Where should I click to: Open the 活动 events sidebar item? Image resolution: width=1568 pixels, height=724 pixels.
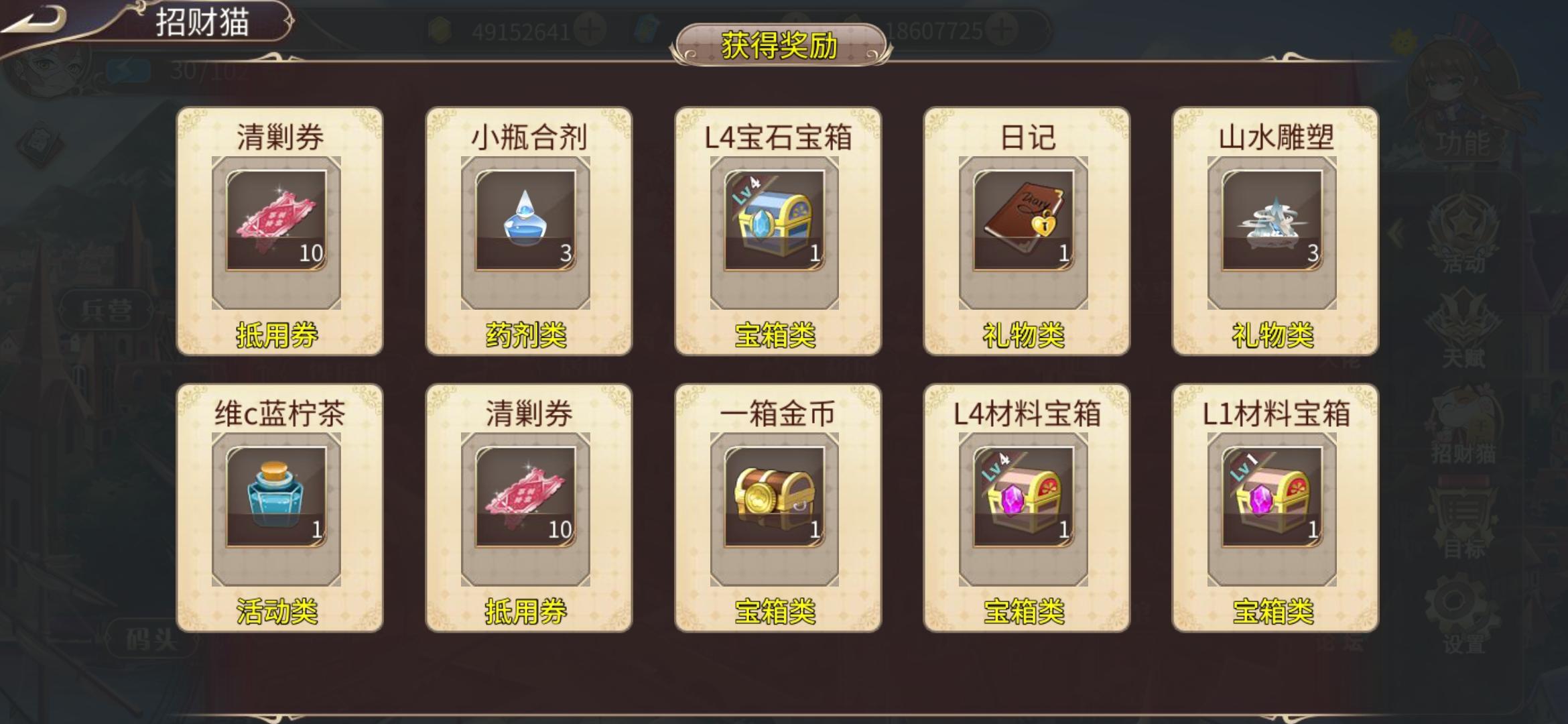pos(1463,236)
